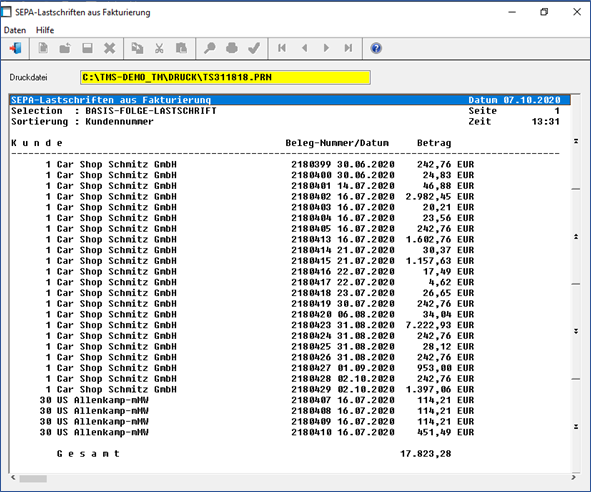Click the delete X toolbar icon

coord(110,48)
